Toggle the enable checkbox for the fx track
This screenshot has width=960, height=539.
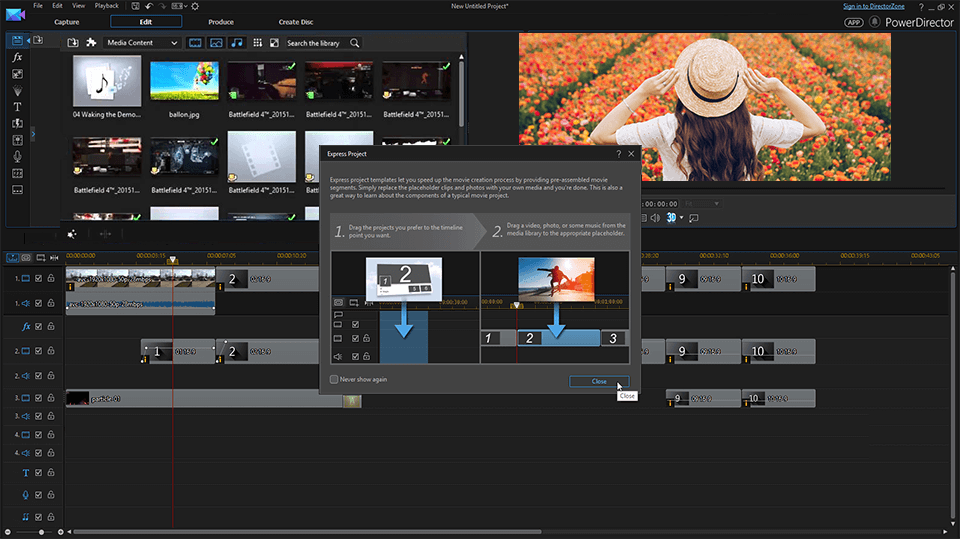pos(39,326)
